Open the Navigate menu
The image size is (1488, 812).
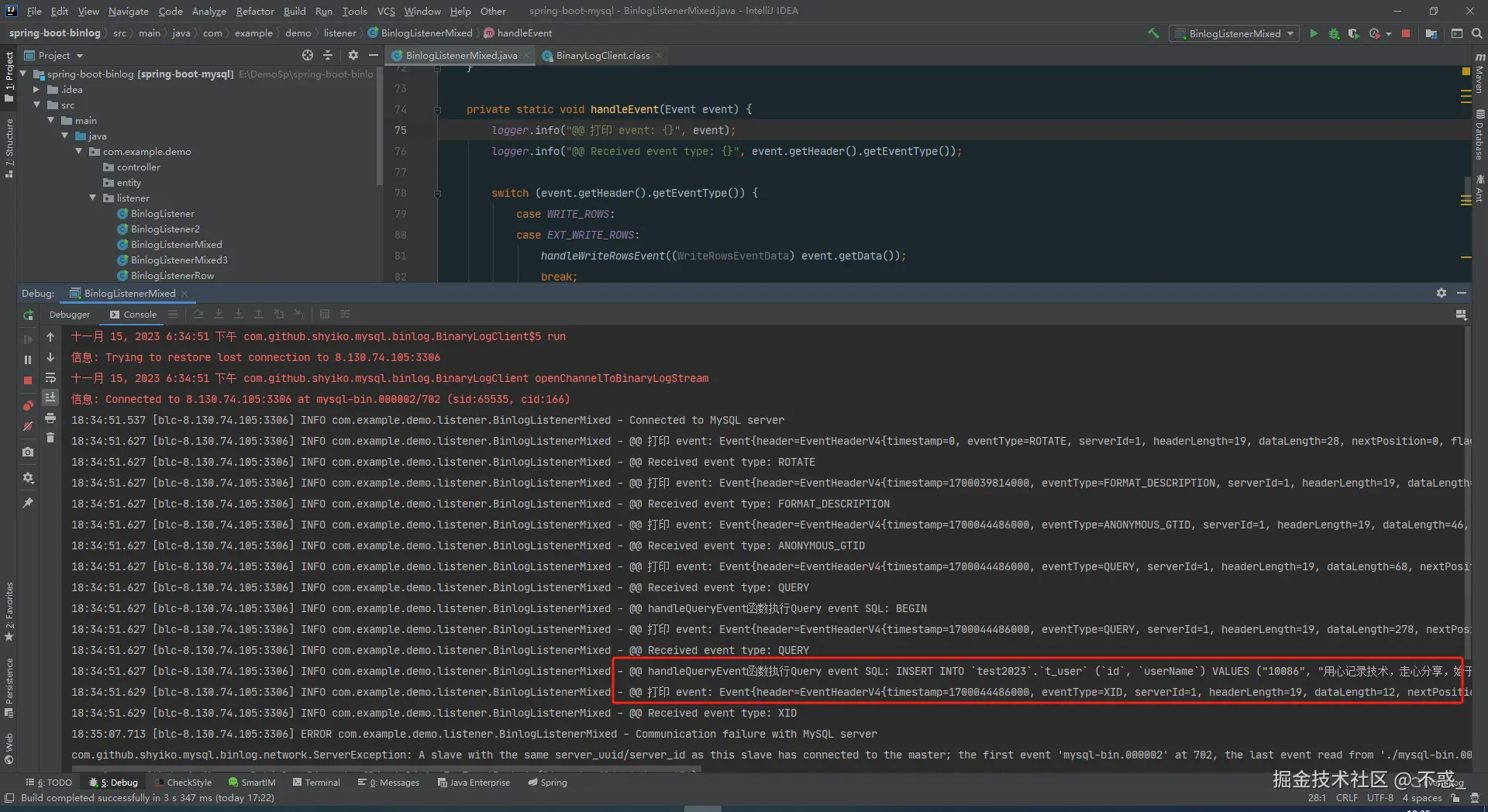click(x=129, y=11)
